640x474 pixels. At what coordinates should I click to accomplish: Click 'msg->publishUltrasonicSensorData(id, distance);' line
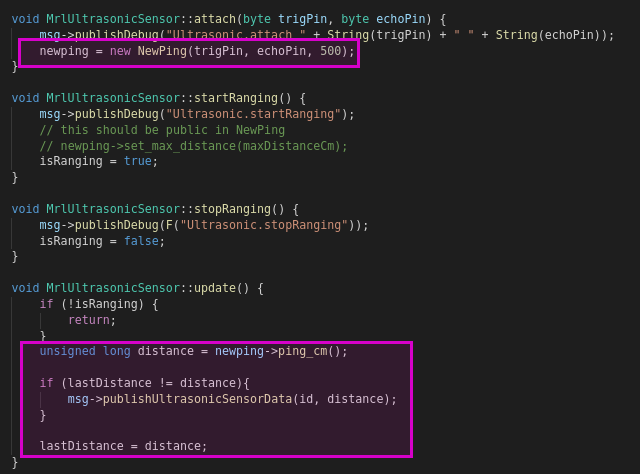[x=232, y=399]
